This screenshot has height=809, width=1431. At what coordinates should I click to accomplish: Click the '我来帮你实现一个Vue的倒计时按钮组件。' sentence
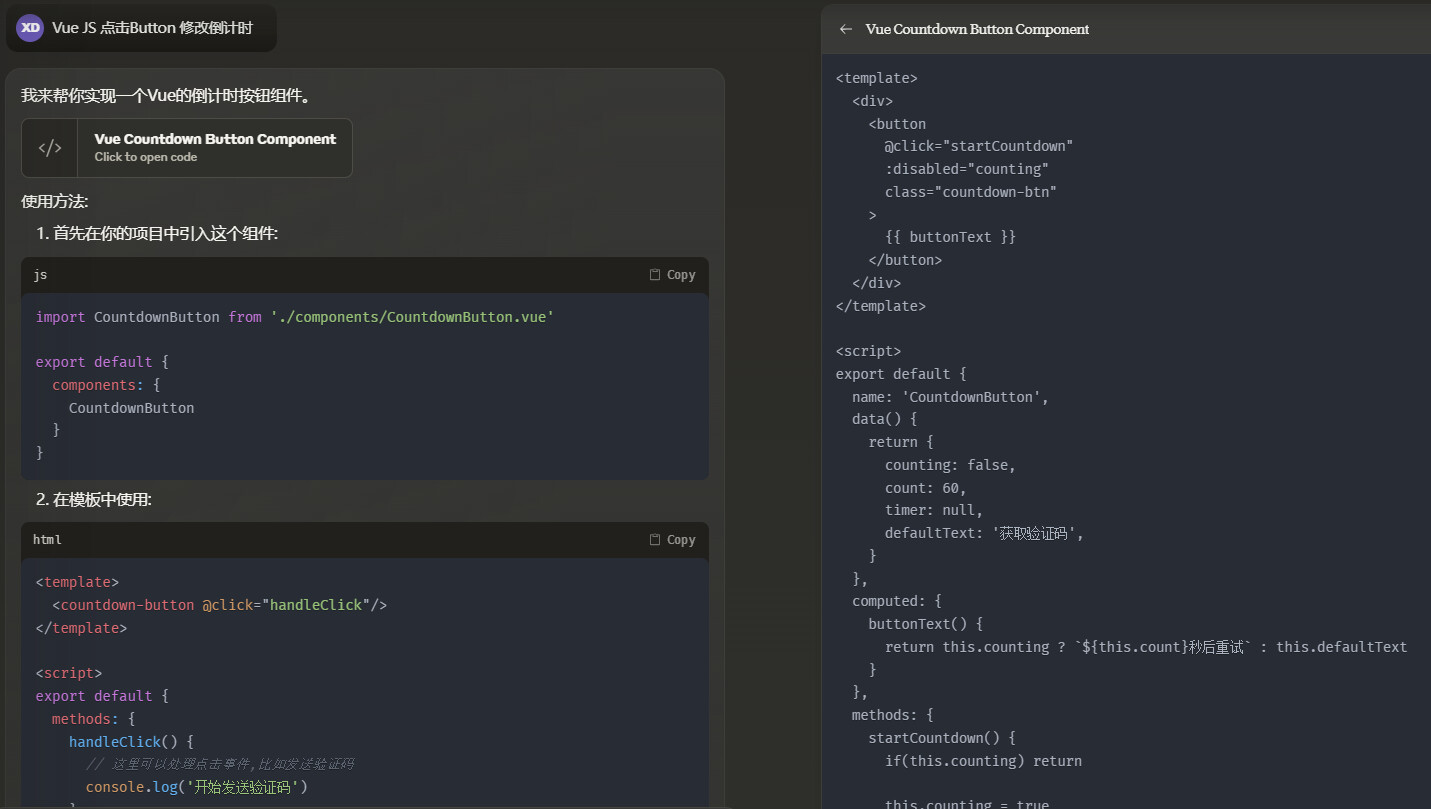(166, 96)
